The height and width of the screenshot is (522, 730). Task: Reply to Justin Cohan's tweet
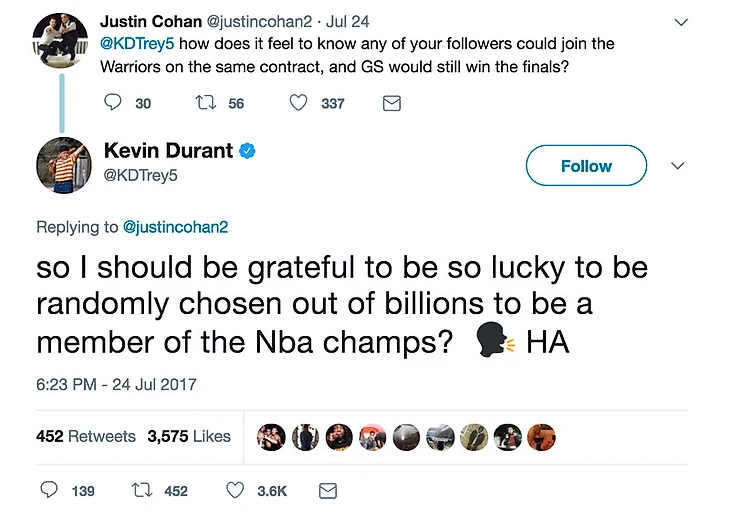click(112, 102)
